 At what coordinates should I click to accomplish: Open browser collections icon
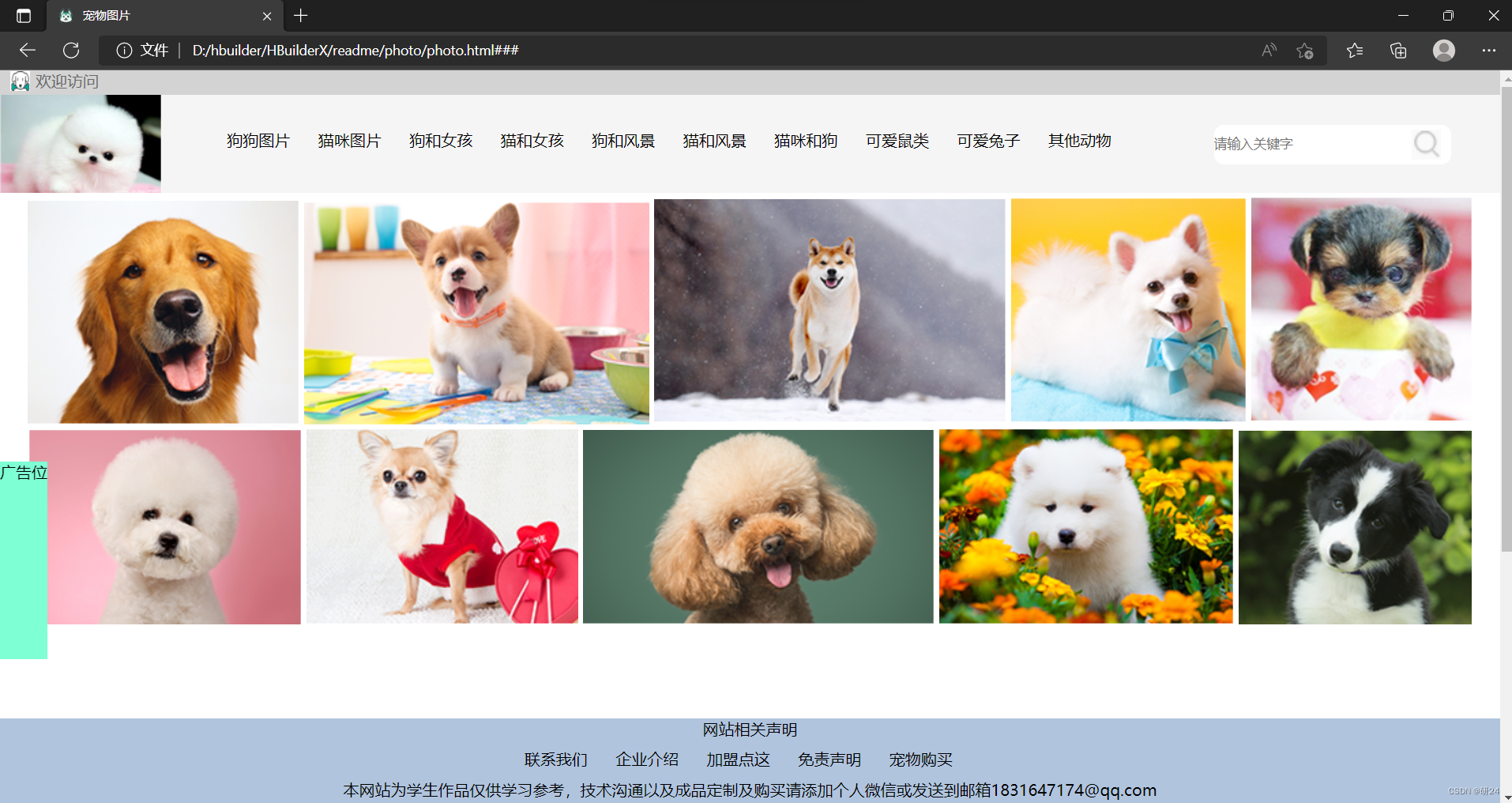tap(1398, 51)
